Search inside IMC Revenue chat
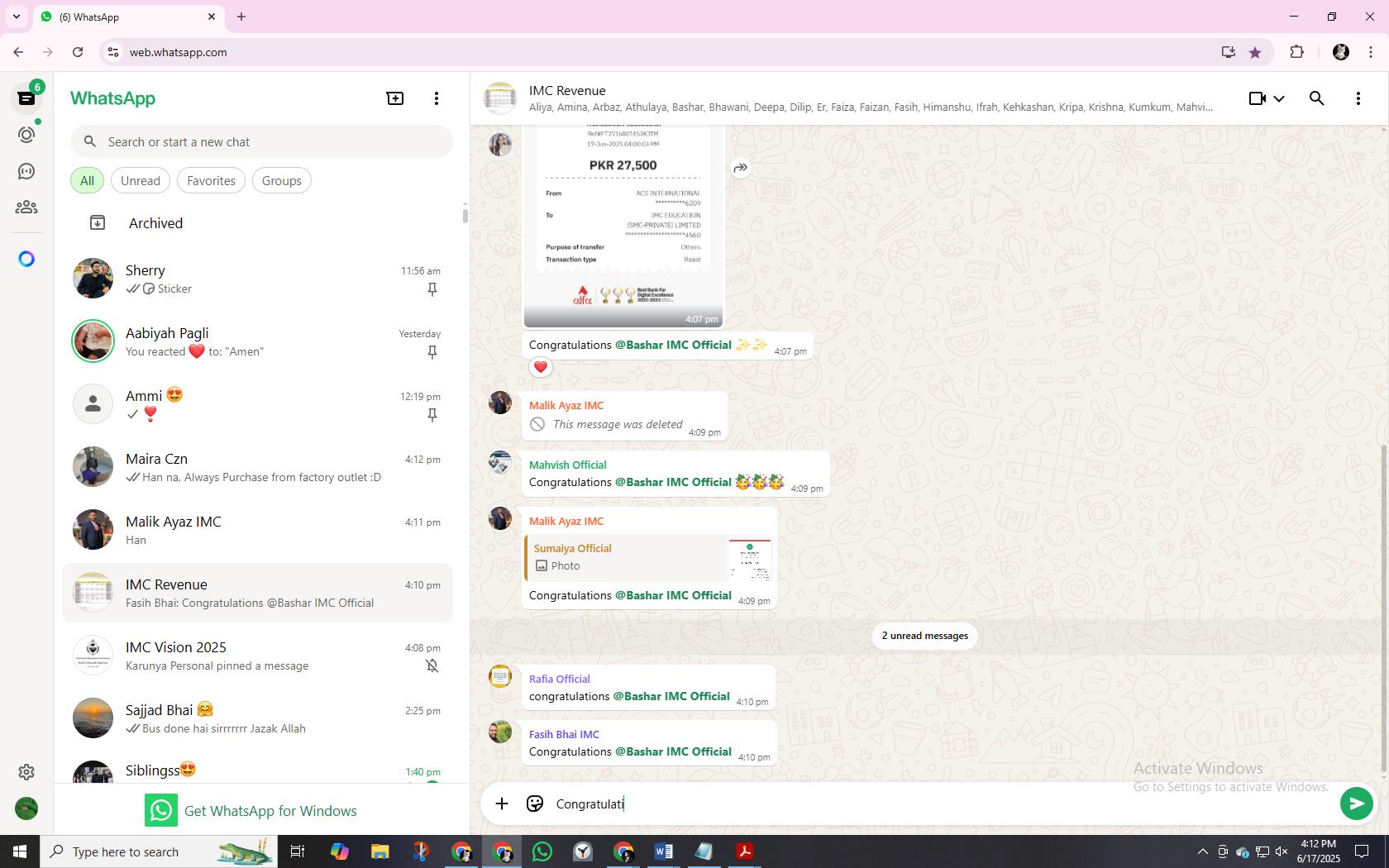This screenshot has height=868, width=1389. [1317, 98]
